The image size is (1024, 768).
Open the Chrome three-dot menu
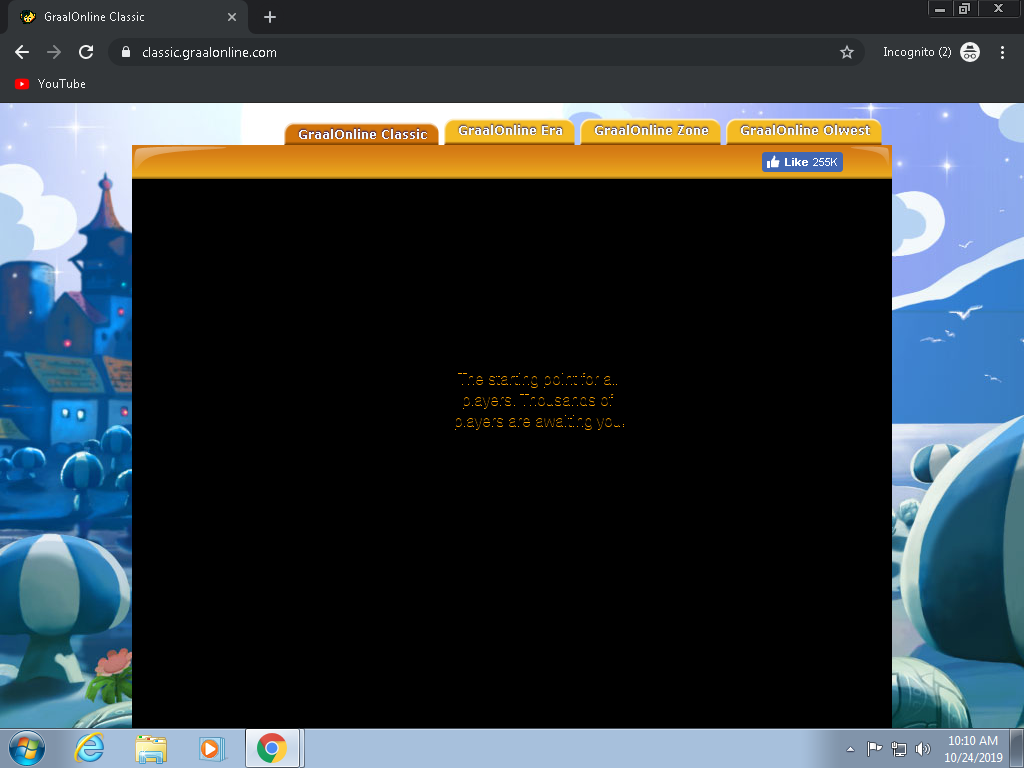point(1002,52)
